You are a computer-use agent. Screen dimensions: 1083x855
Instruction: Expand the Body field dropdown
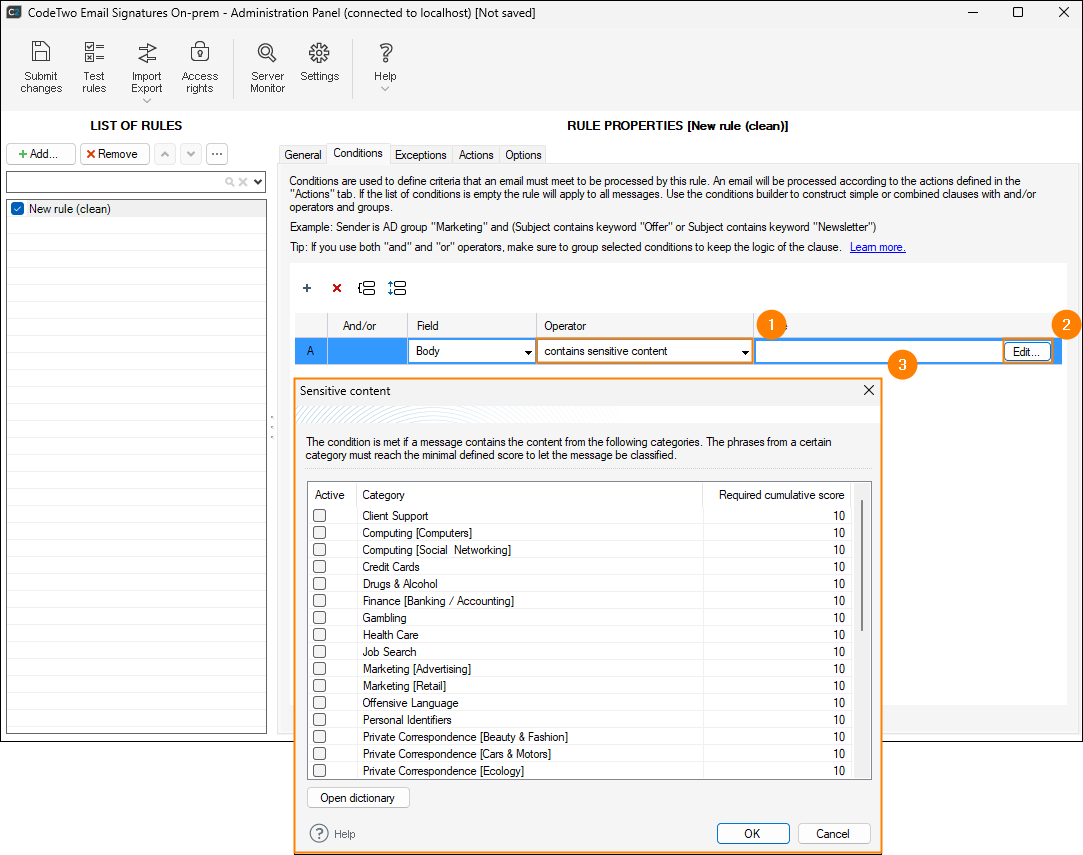528,352
